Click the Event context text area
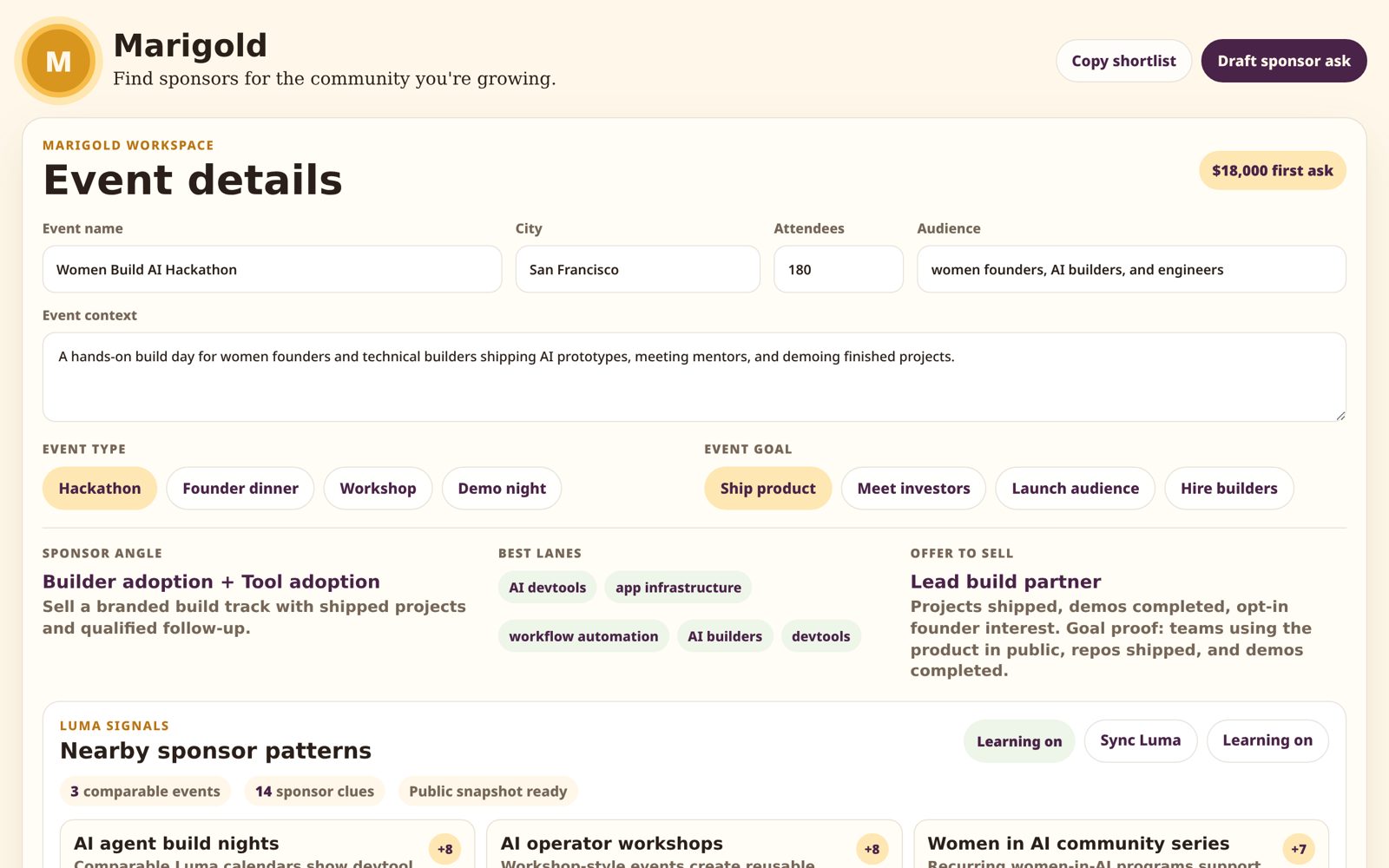Screen dimensions: 1389x868 pyautogui.click(x=694, y=377)
